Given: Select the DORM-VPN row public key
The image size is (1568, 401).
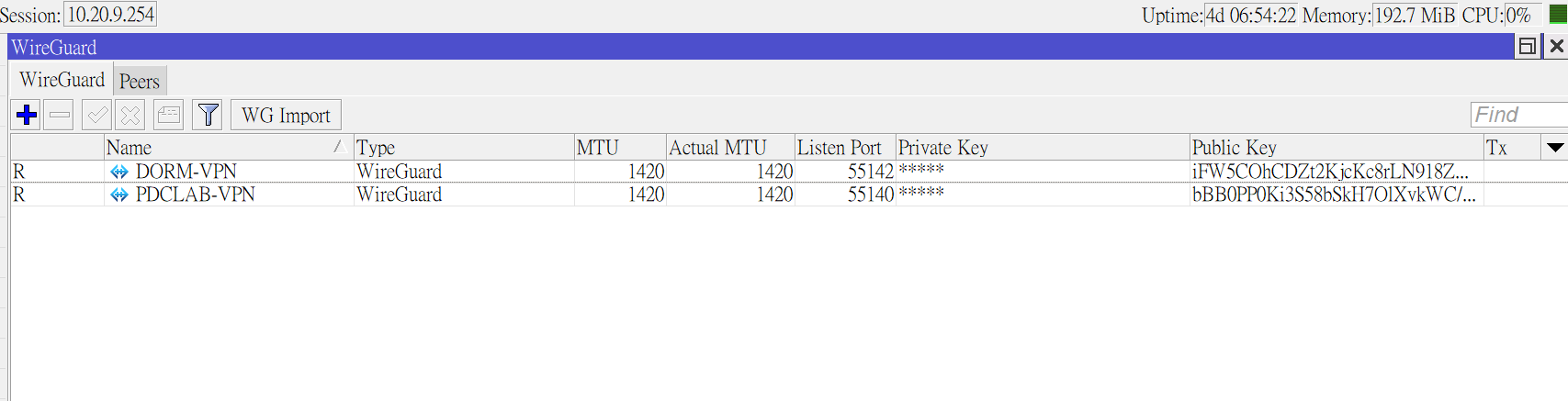Looking at the screenshot, I should tap(1329, 172).
